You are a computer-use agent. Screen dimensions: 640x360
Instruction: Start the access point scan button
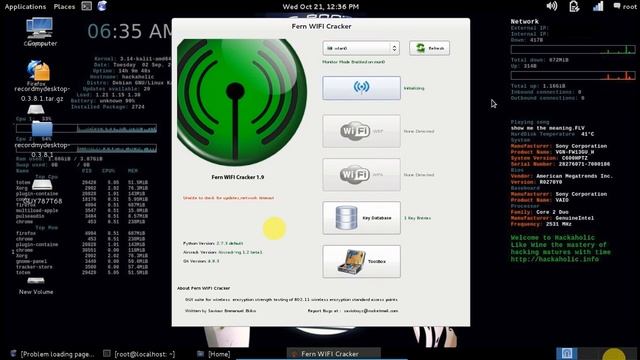[x=361, y=88]
